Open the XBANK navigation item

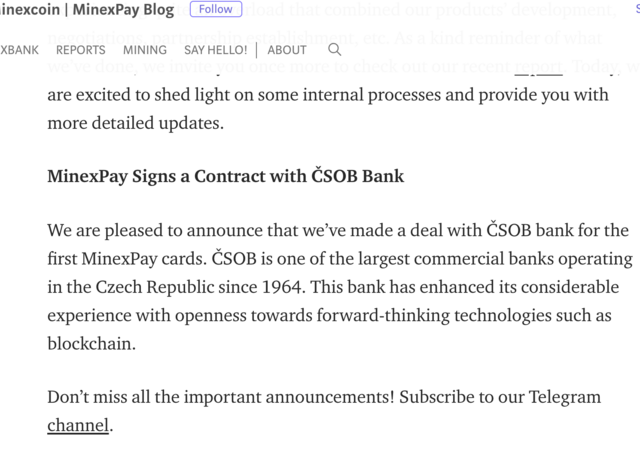[19, 50]
